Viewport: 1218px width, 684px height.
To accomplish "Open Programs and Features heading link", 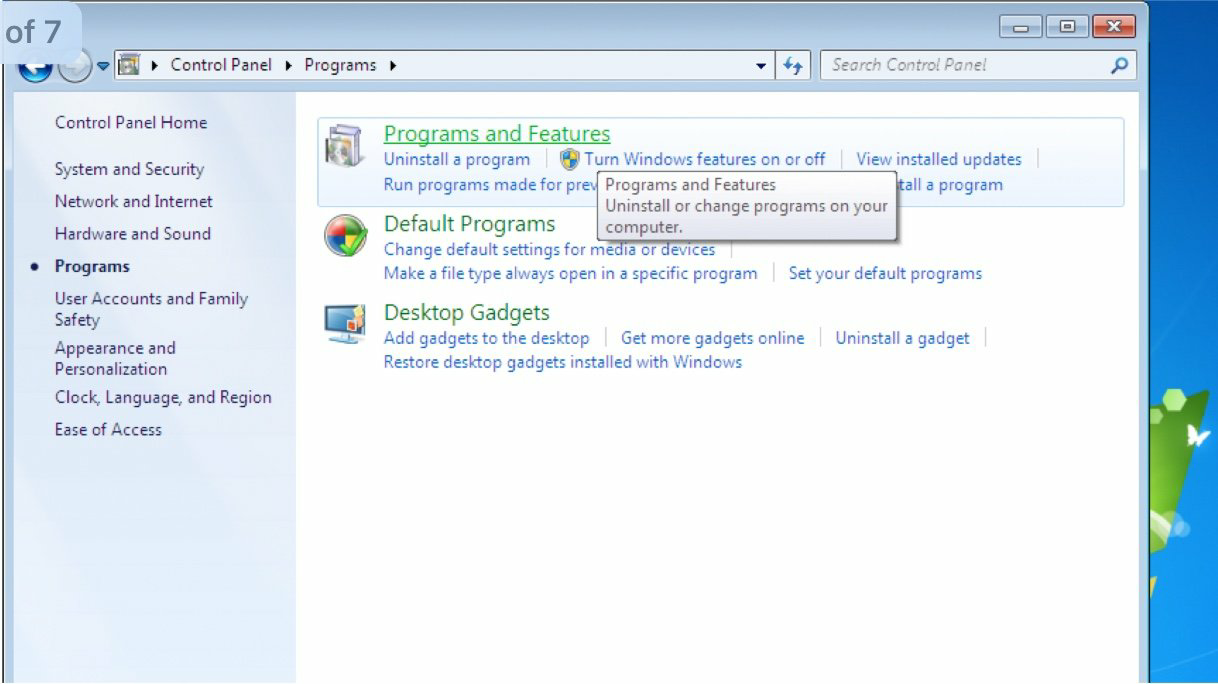I will click(x=497, y=134).
